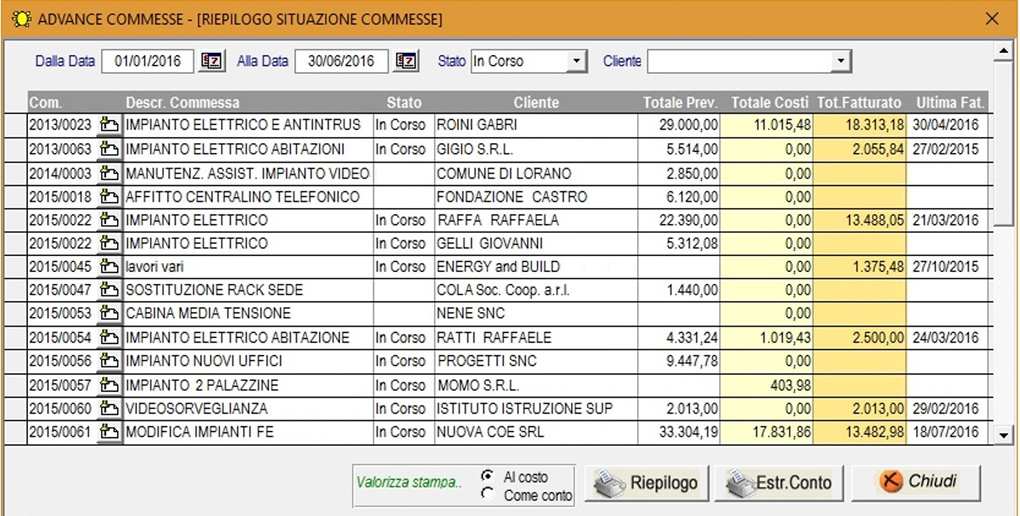The height and width of the screenshot is (516, 1020).
Task: Open folder icon in GELLI GIOVANNI row
Action: [x=109, y=243]
